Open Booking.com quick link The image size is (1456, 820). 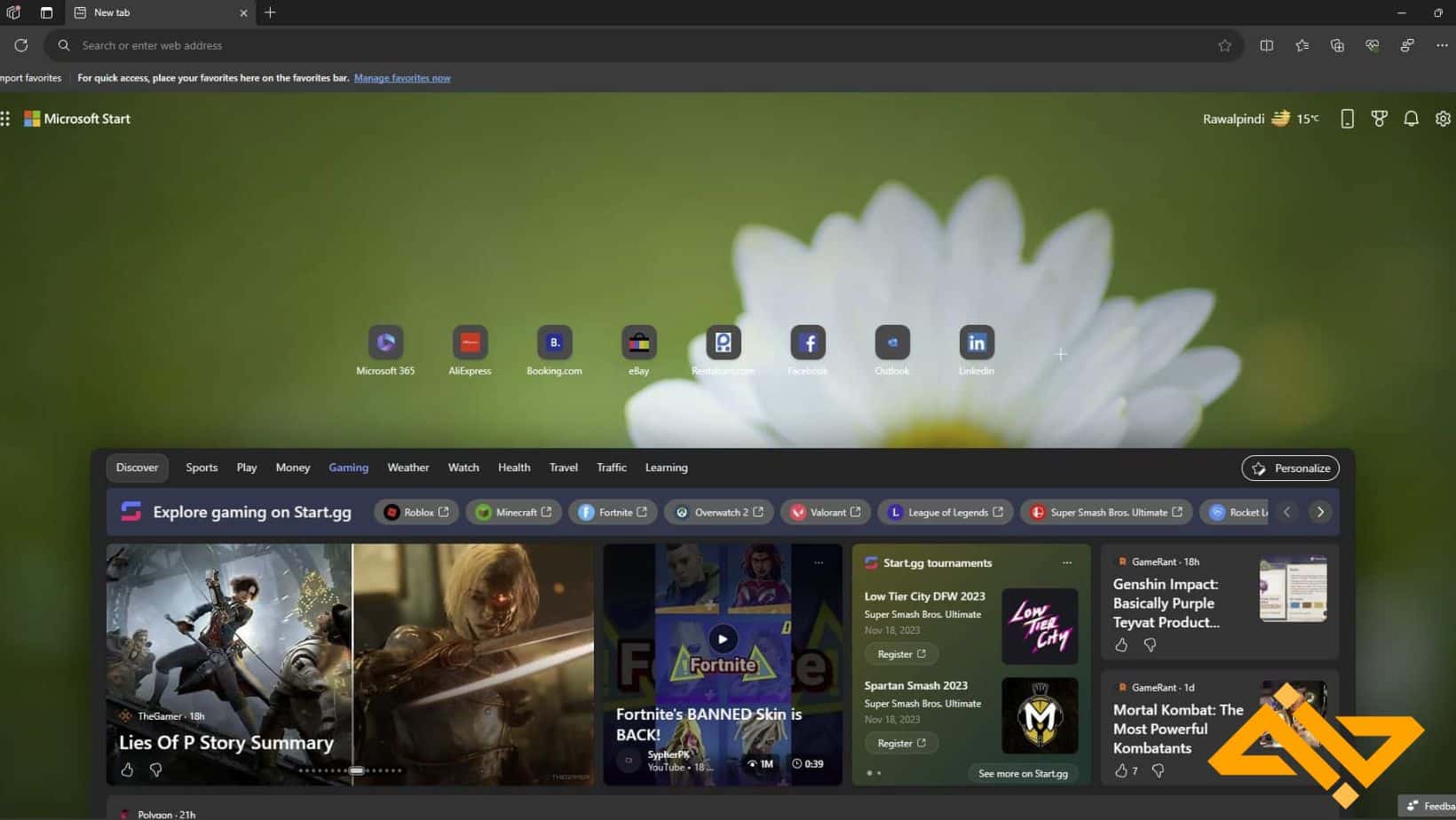point(554,351)
